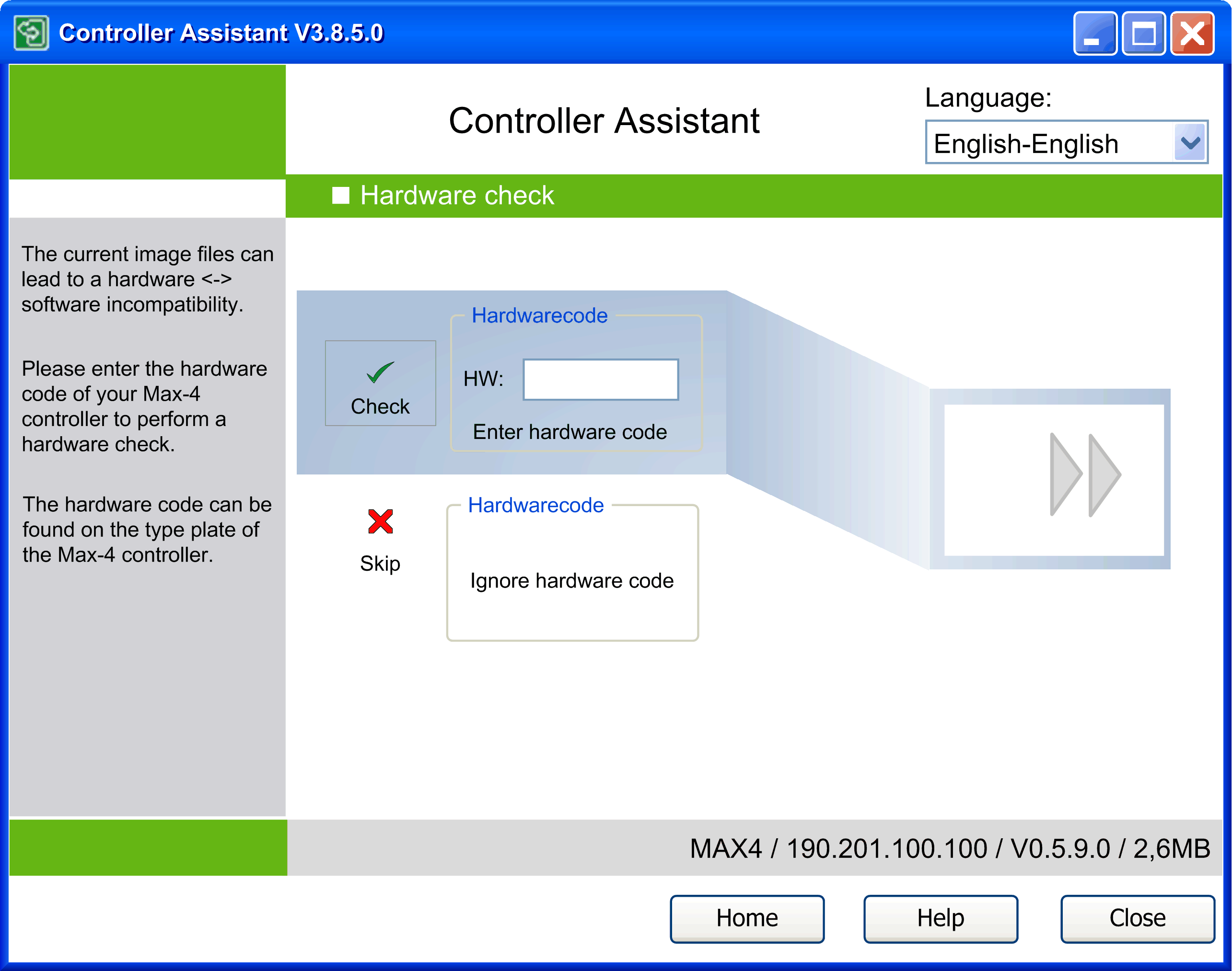Click the Check button with green checkmark
Screen dimensions: 1232x971
point(380,383)
